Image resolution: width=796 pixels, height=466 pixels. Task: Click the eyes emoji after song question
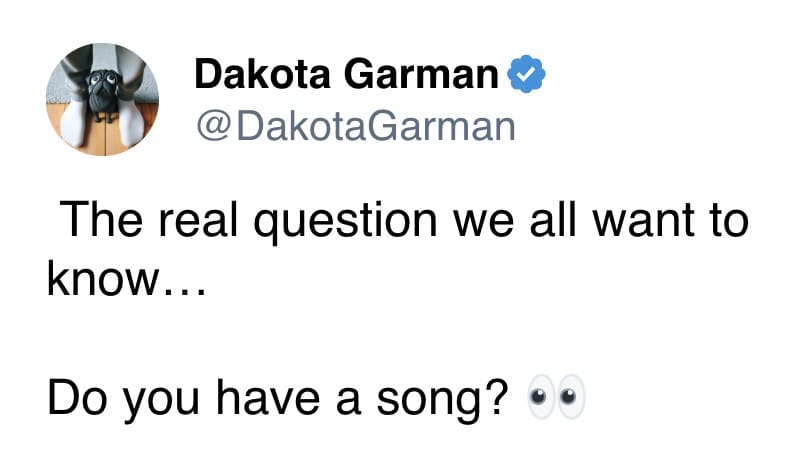(x=557, y=396)
